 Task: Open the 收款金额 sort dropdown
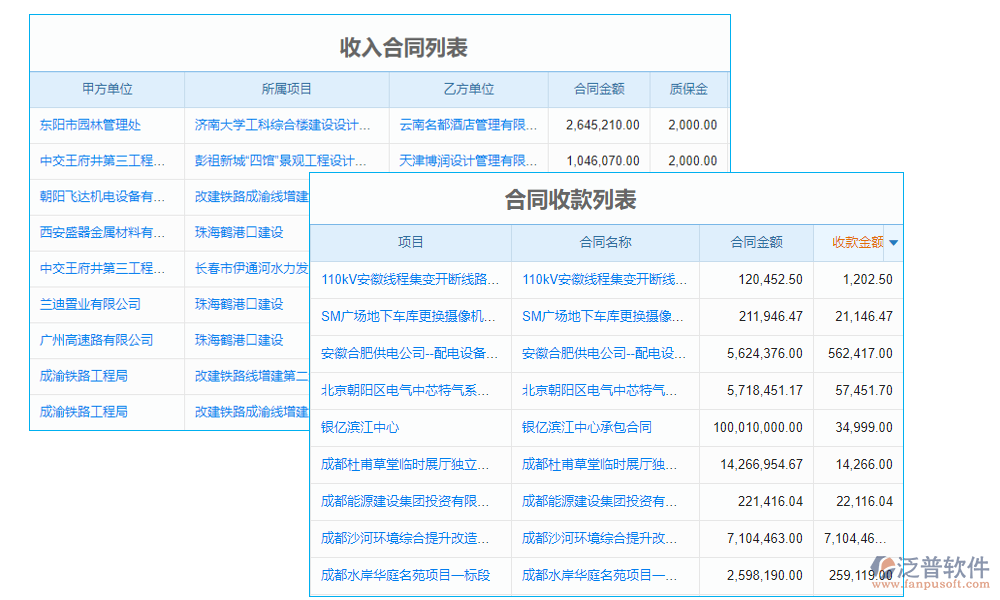pos(893,243)
